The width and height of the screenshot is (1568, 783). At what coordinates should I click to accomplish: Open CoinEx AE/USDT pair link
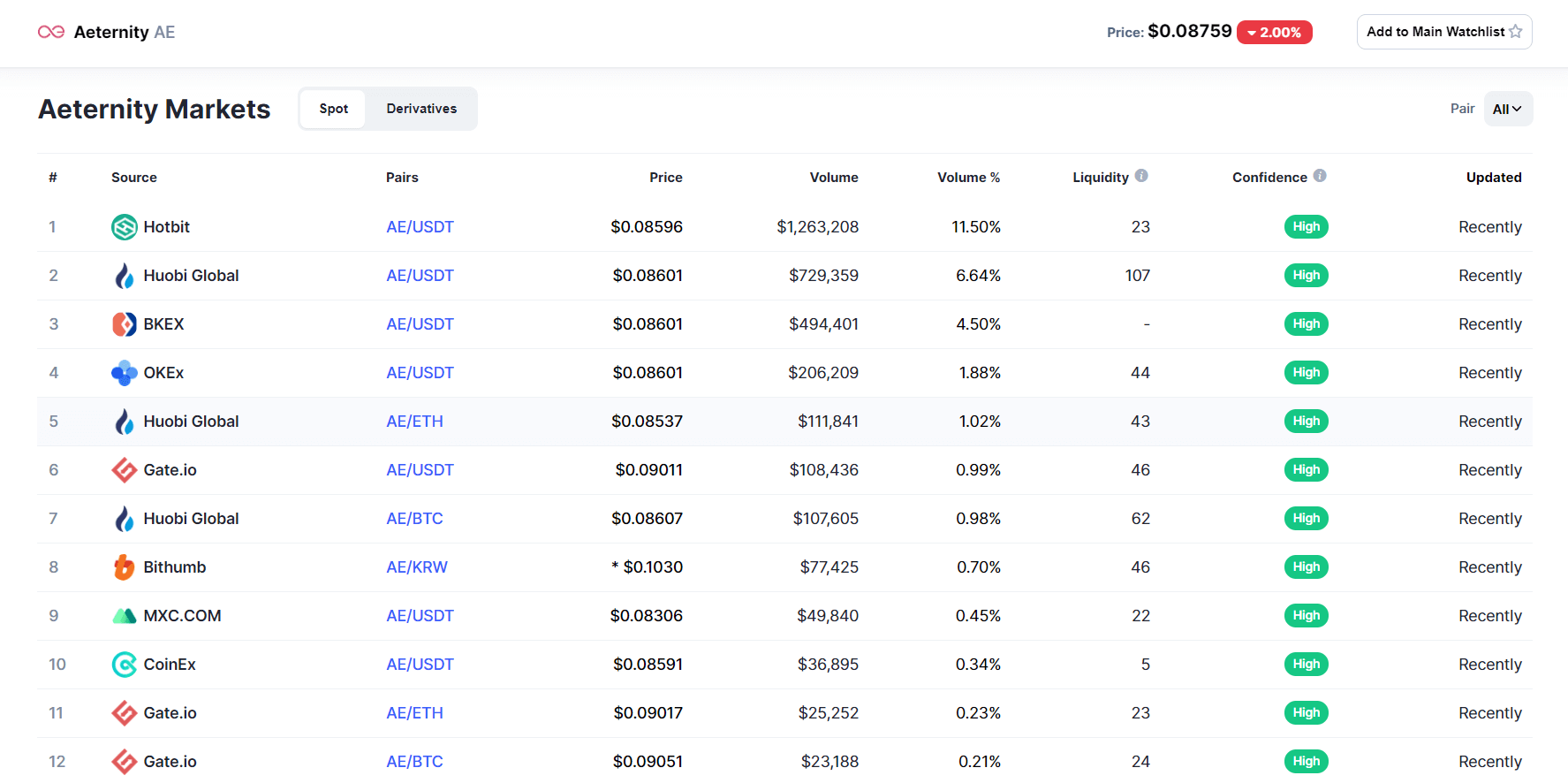coord(420,665)
